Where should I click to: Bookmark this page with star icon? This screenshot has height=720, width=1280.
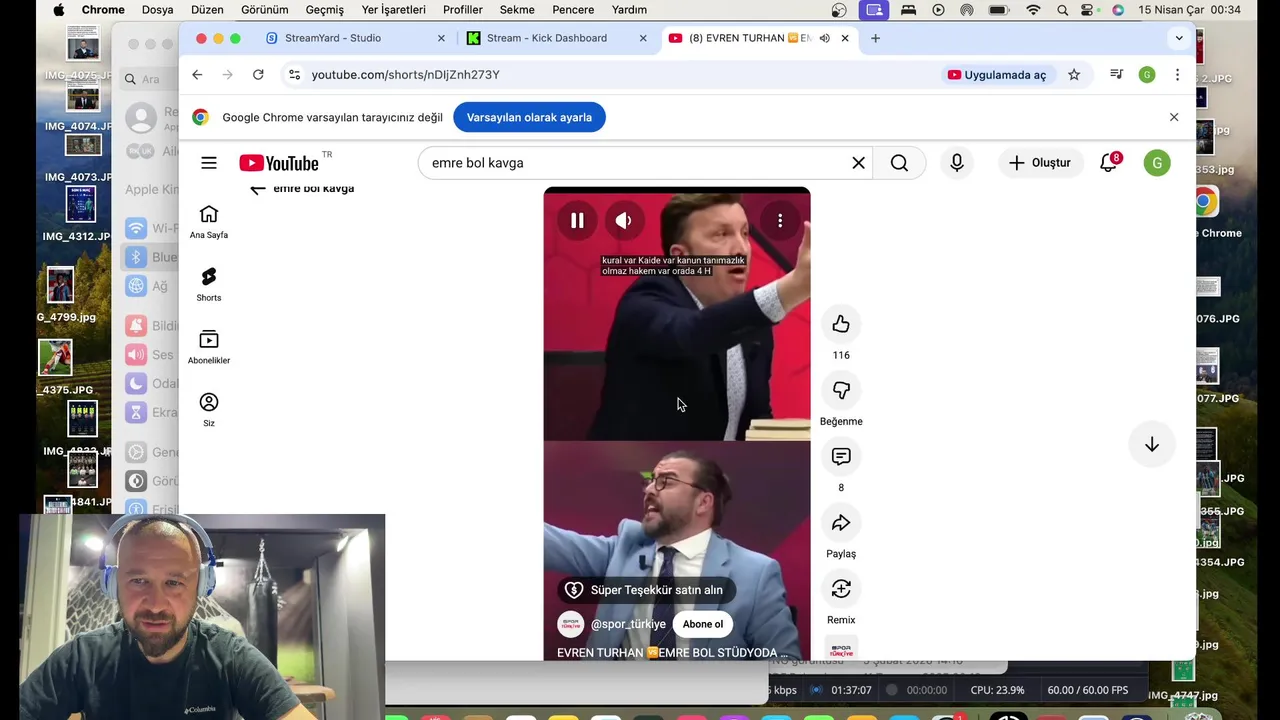pyautogui.click(x=1074, y=75)
